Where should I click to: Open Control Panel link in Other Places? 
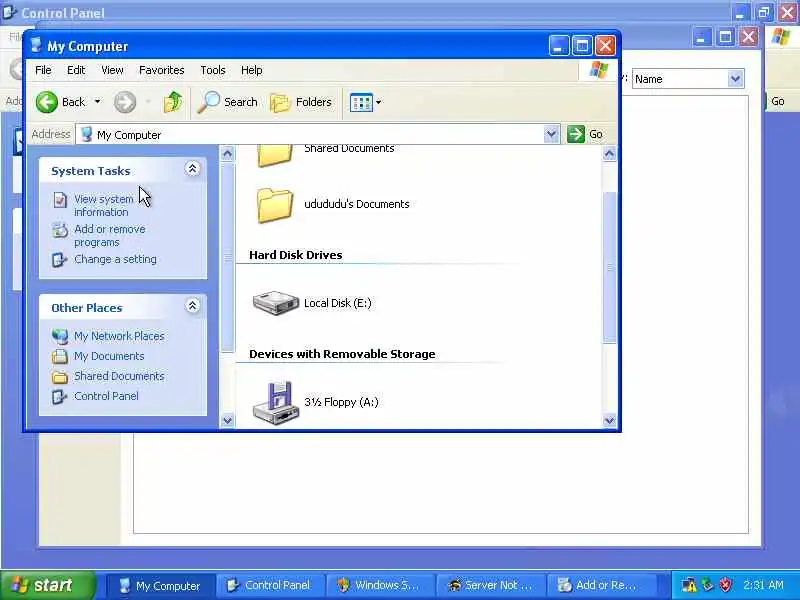(106, 396)
